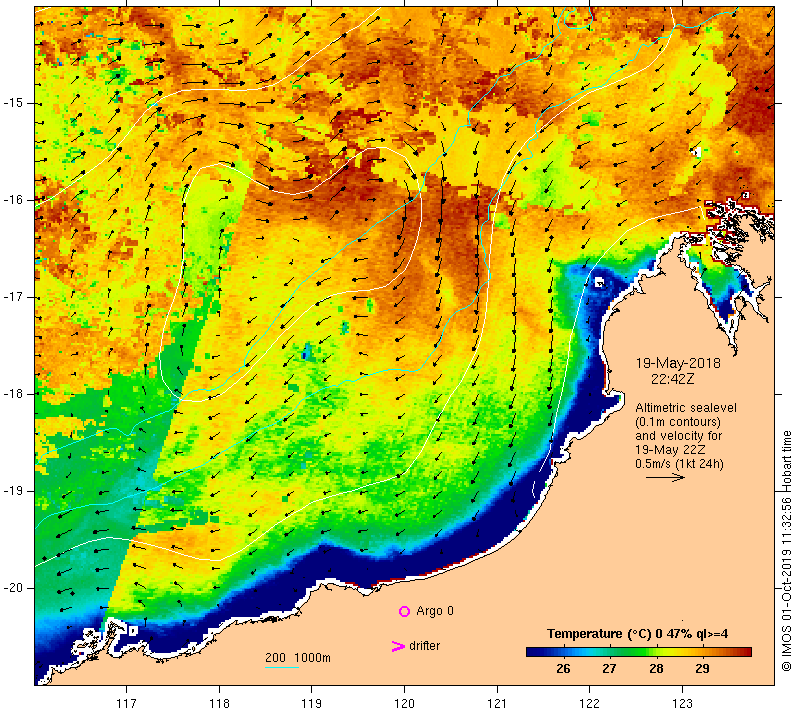
Task: Click the '118' longitude axis label
Action: (219, 703)
